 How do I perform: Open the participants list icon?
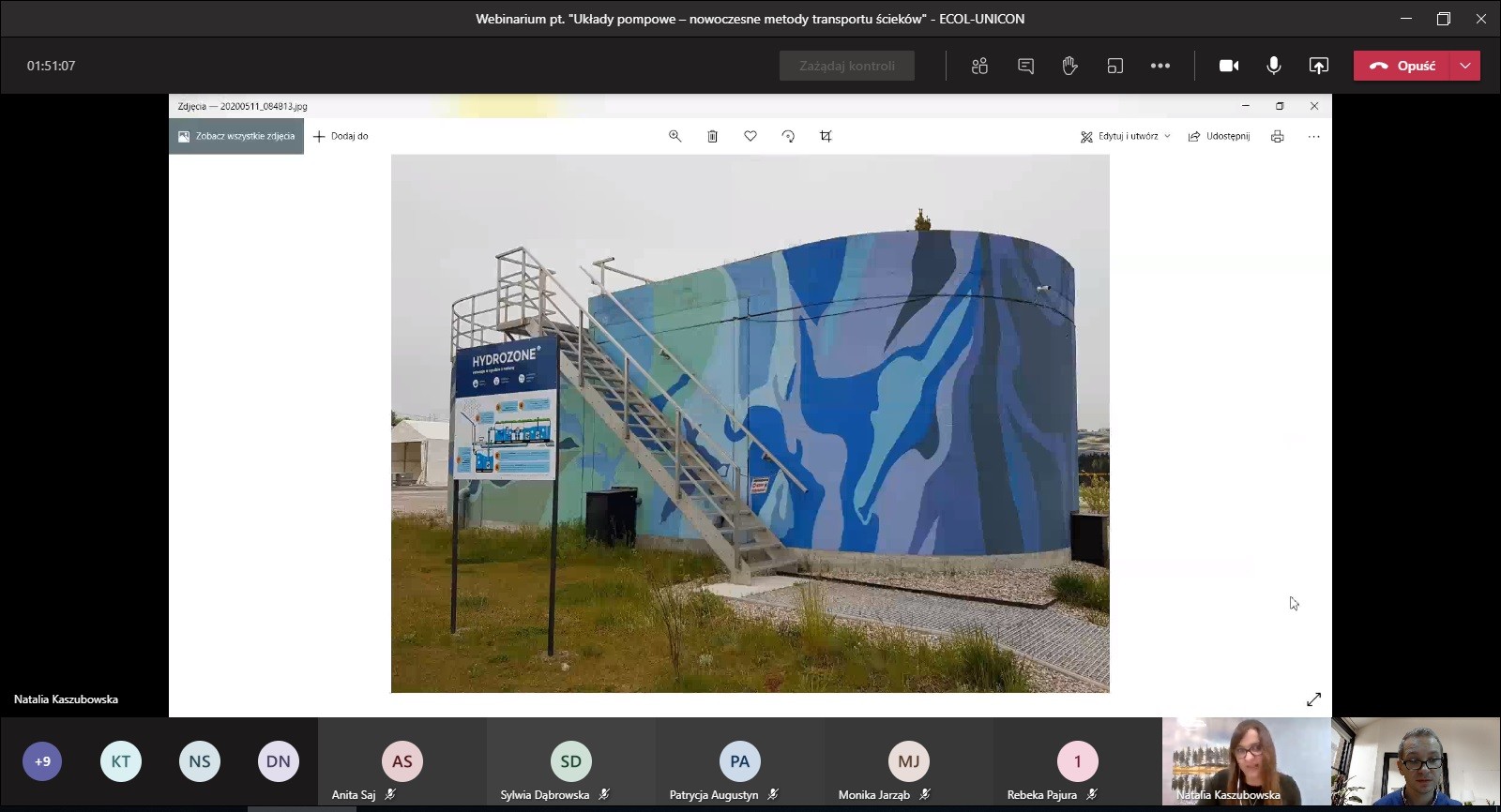point(979,66)
